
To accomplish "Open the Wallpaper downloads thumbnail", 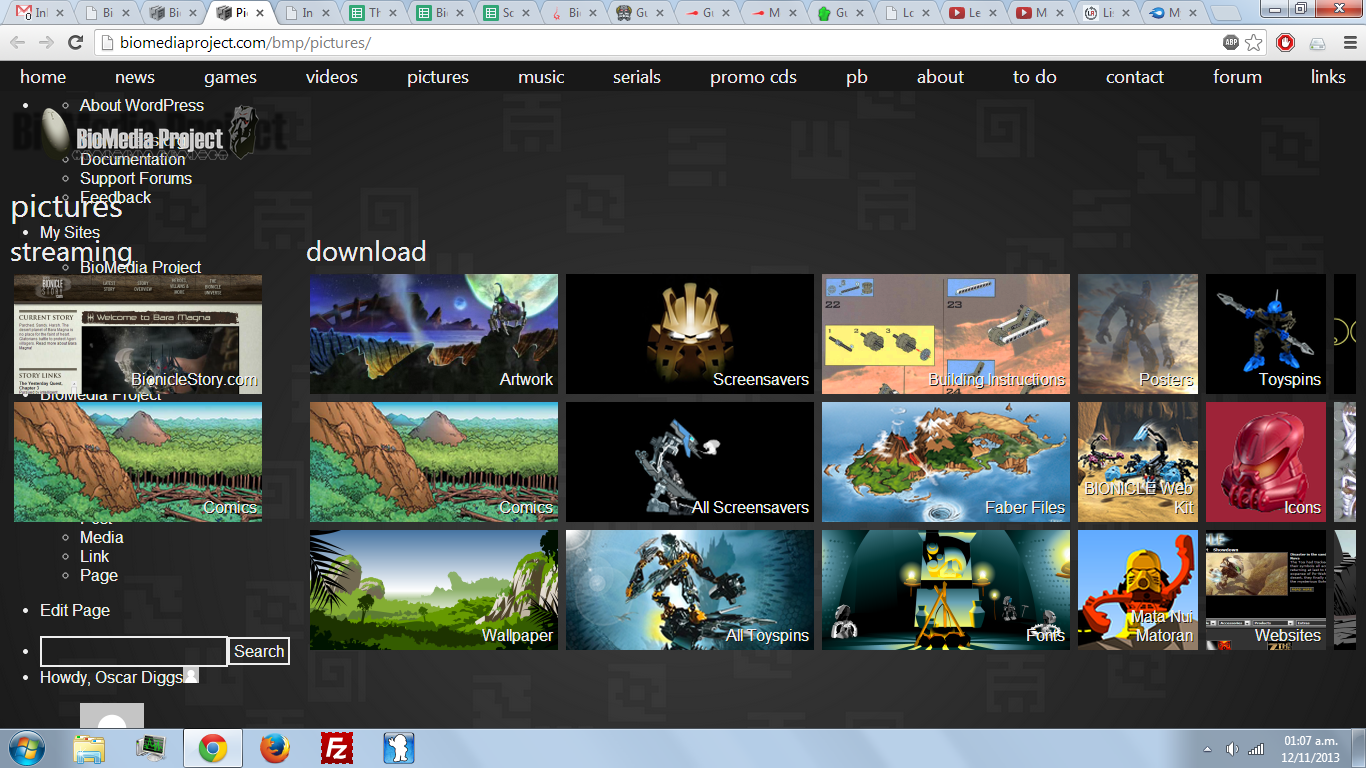I will [x=433, y=590].
